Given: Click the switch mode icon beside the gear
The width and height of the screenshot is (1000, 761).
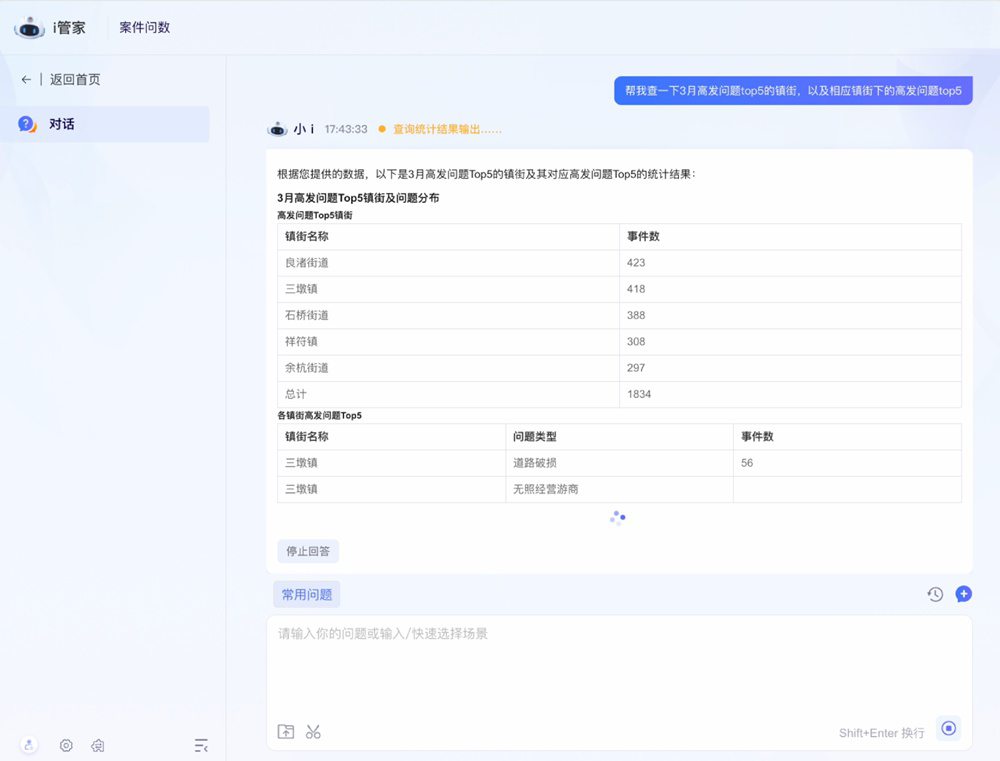Looking at the screenshot, I should 98,745.
